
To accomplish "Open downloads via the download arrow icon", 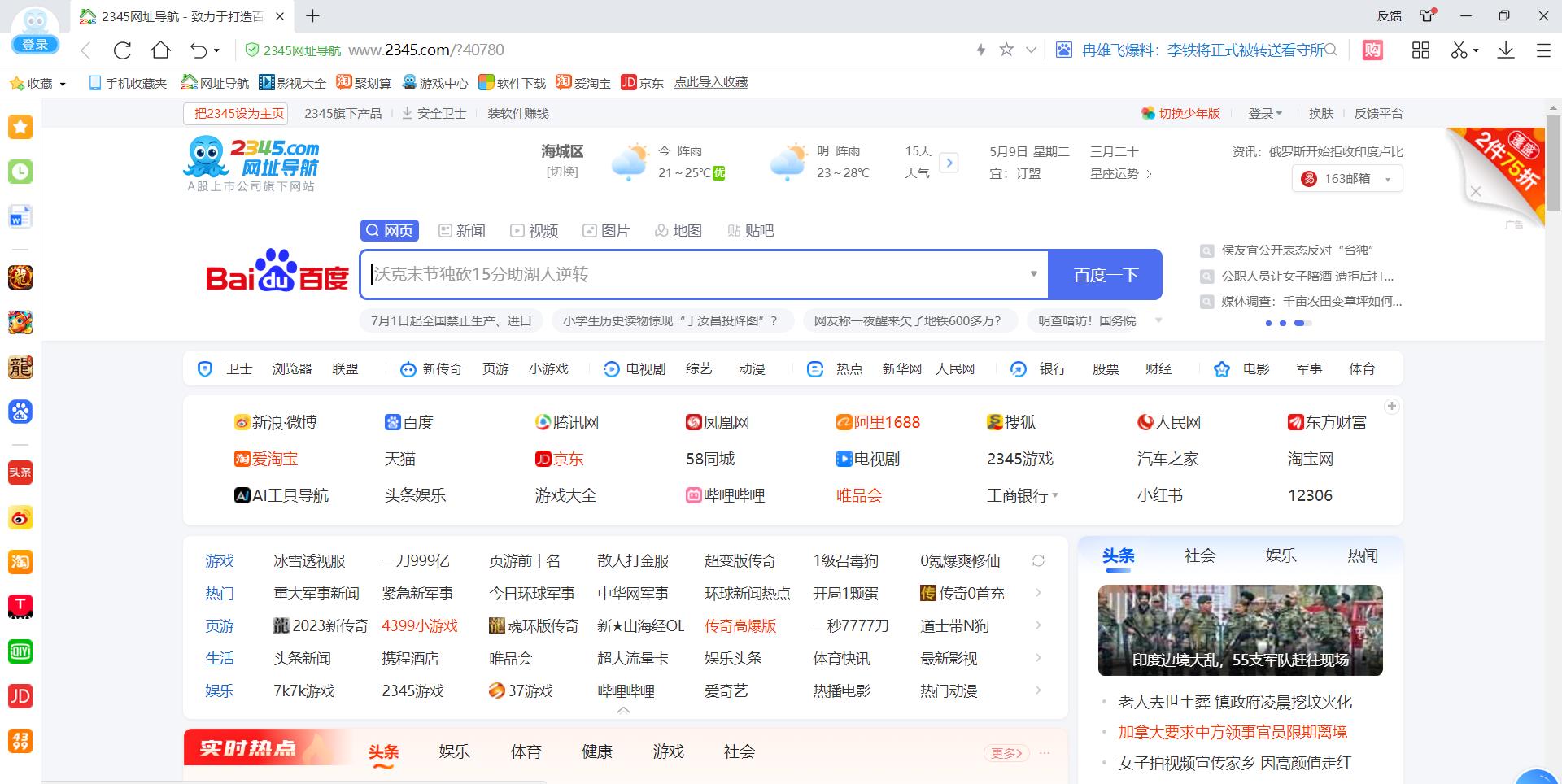I will point(1506,50).
